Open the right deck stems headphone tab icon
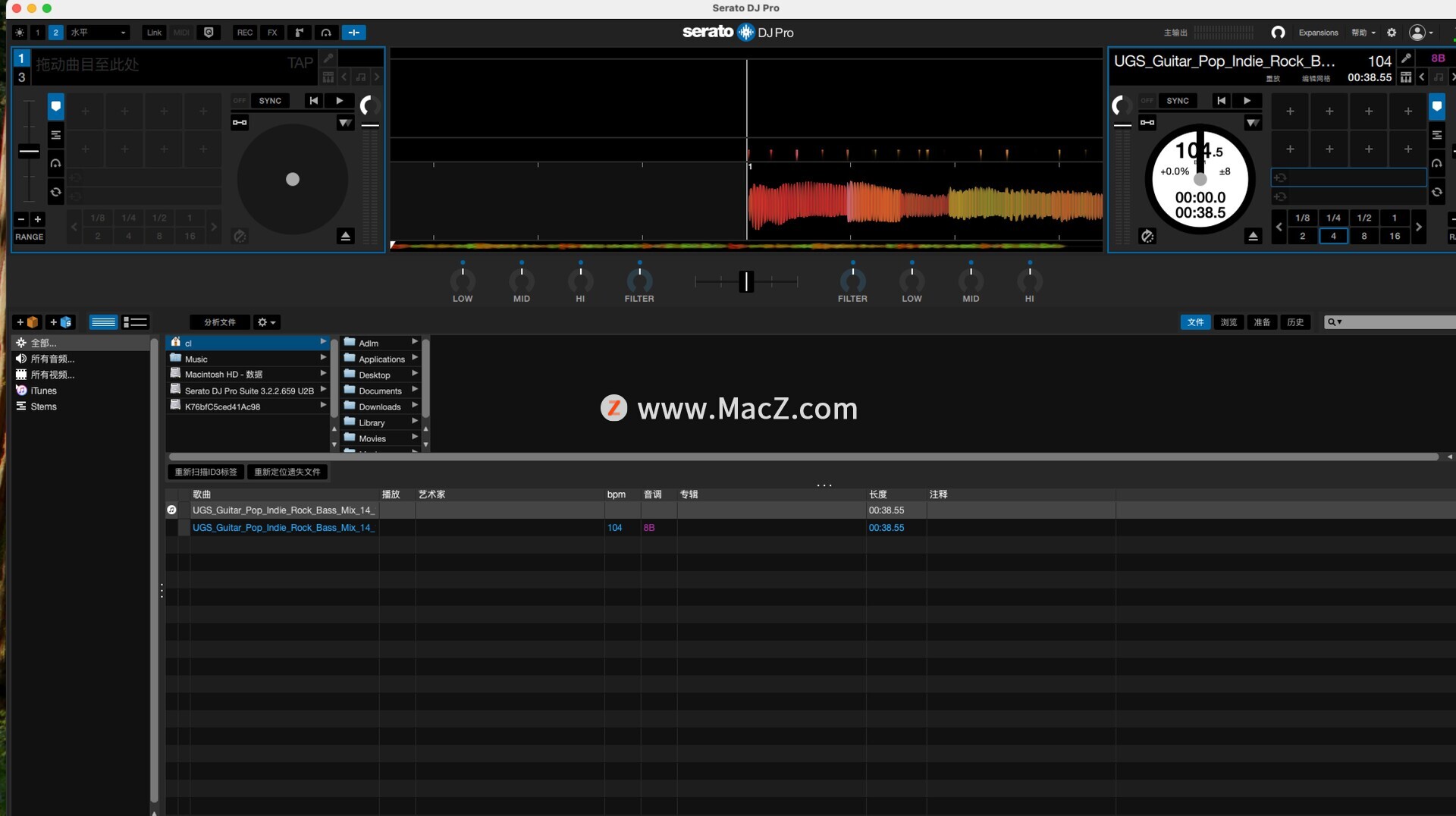This screenshot has height=816, width=1456. coord(1436,163)
